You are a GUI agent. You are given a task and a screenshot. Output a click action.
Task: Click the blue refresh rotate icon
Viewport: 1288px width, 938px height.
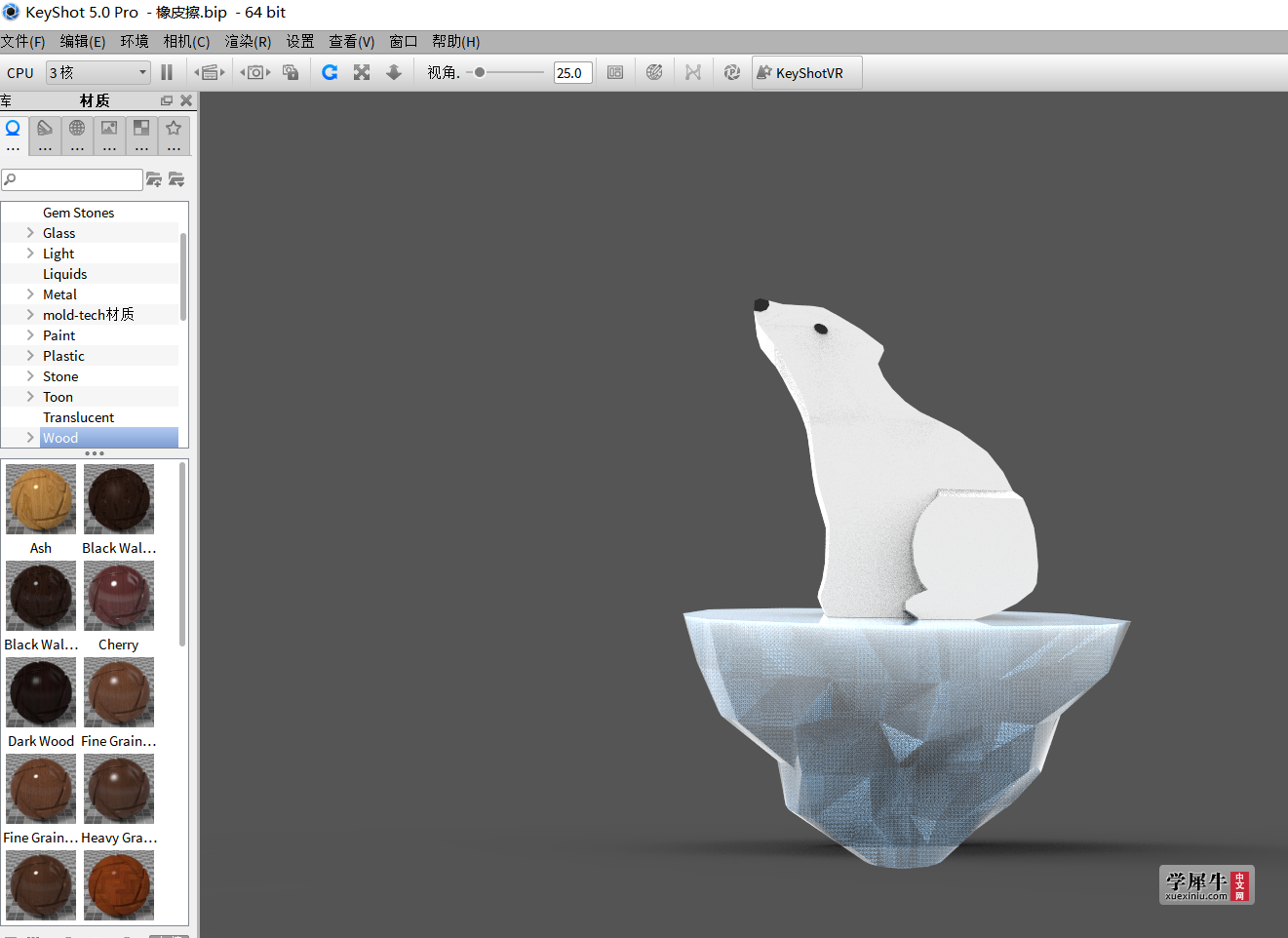pos(330,72)
